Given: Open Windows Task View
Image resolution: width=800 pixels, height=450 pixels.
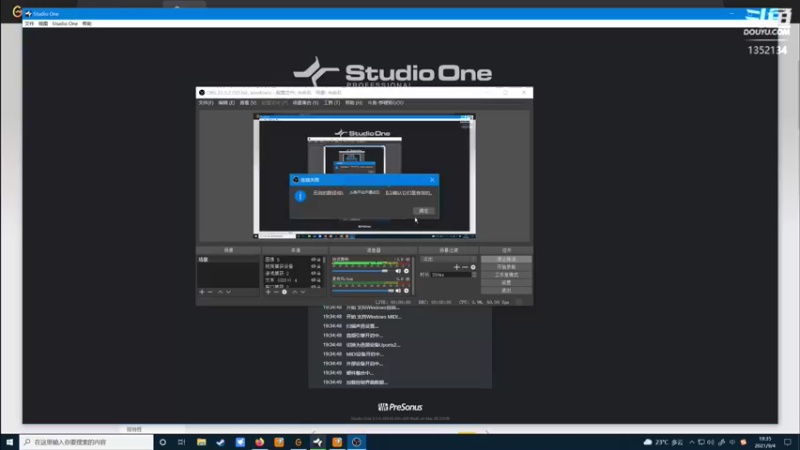Looking at the screenshot, I should 182,442.
